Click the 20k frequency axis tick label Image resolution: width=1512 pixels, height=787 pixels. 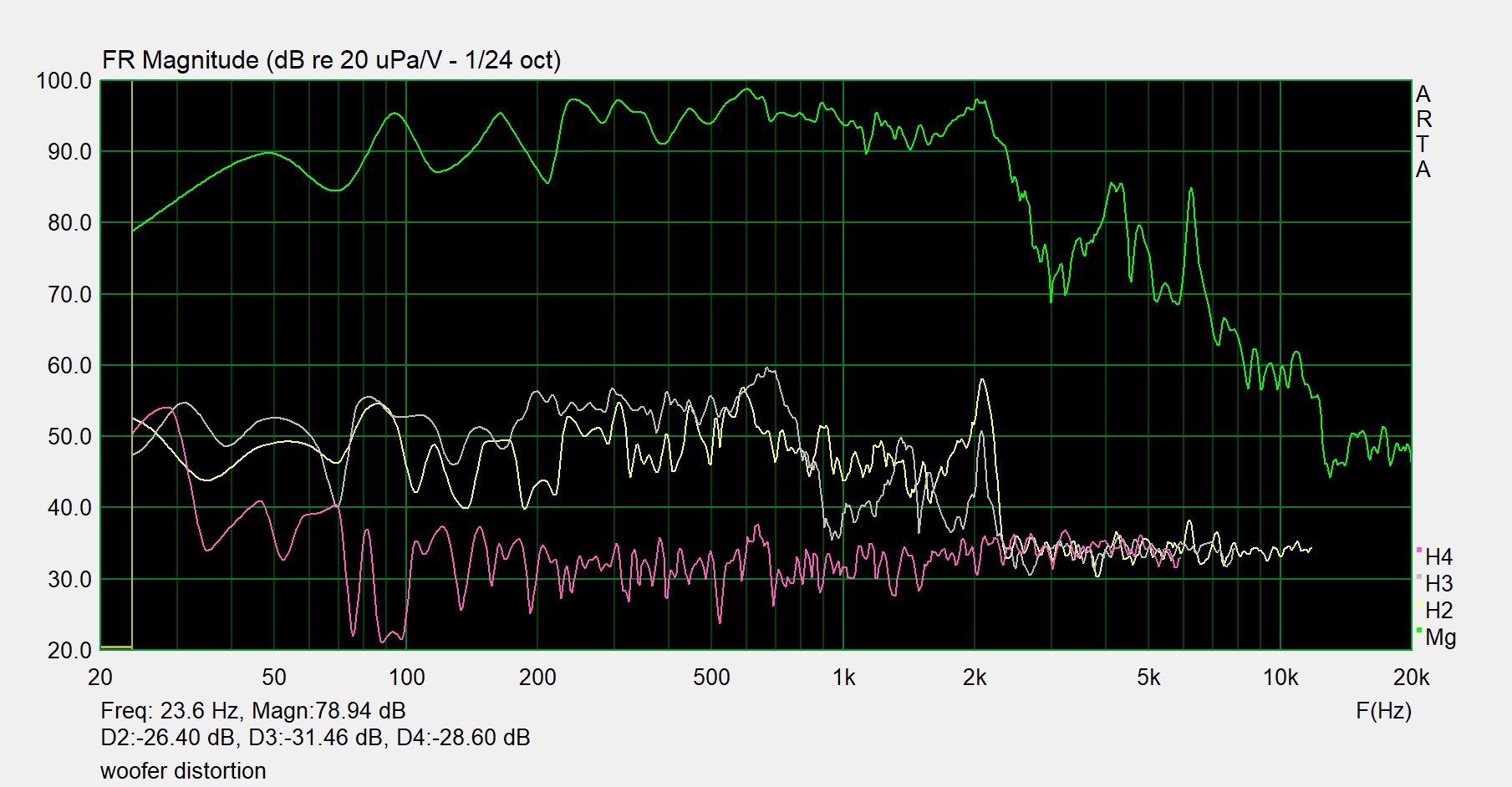pyautogui.click(x=1410, y=678)
